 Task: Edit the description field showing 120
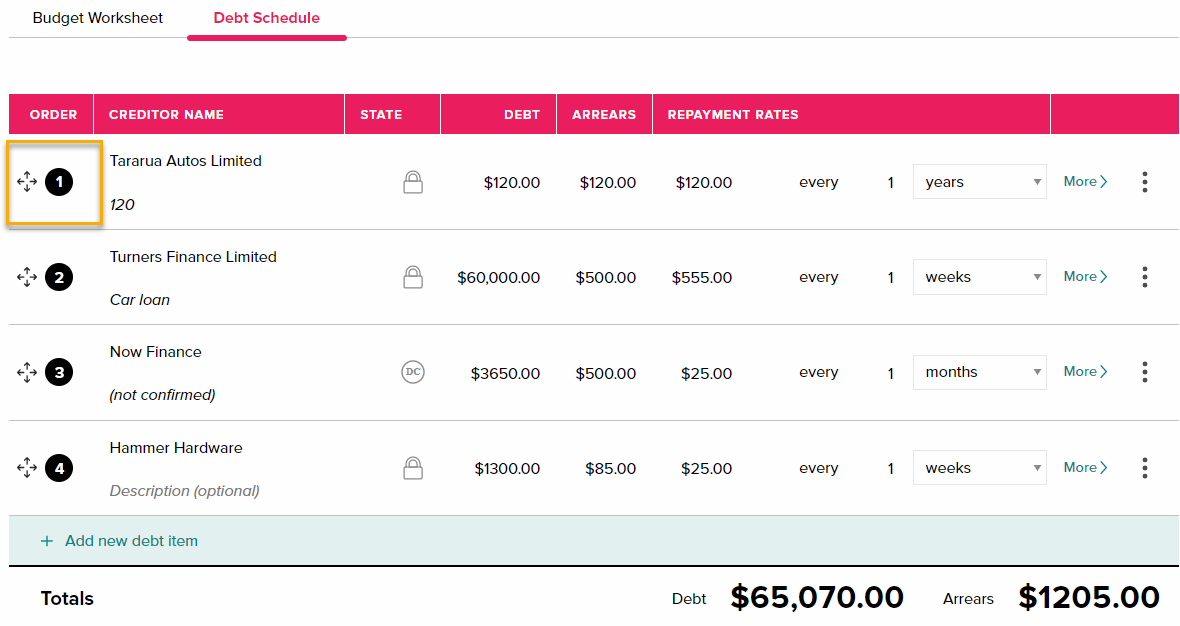122,205
